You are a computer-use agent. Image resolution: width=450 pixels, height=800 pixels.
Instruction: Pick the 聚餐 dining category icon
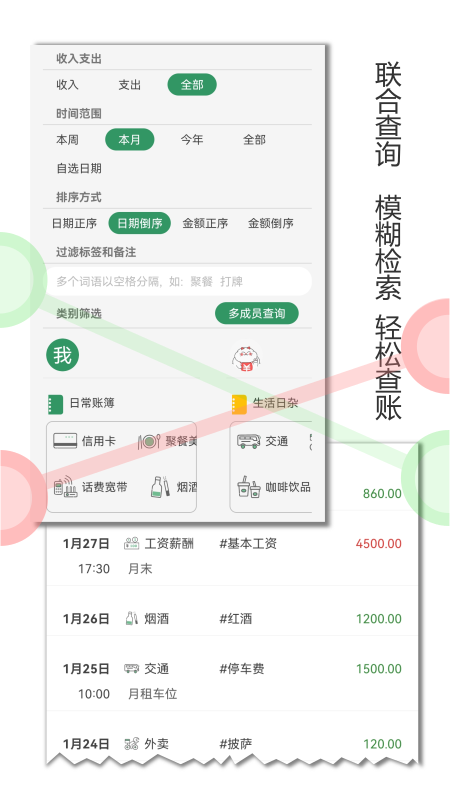point(149,441)
